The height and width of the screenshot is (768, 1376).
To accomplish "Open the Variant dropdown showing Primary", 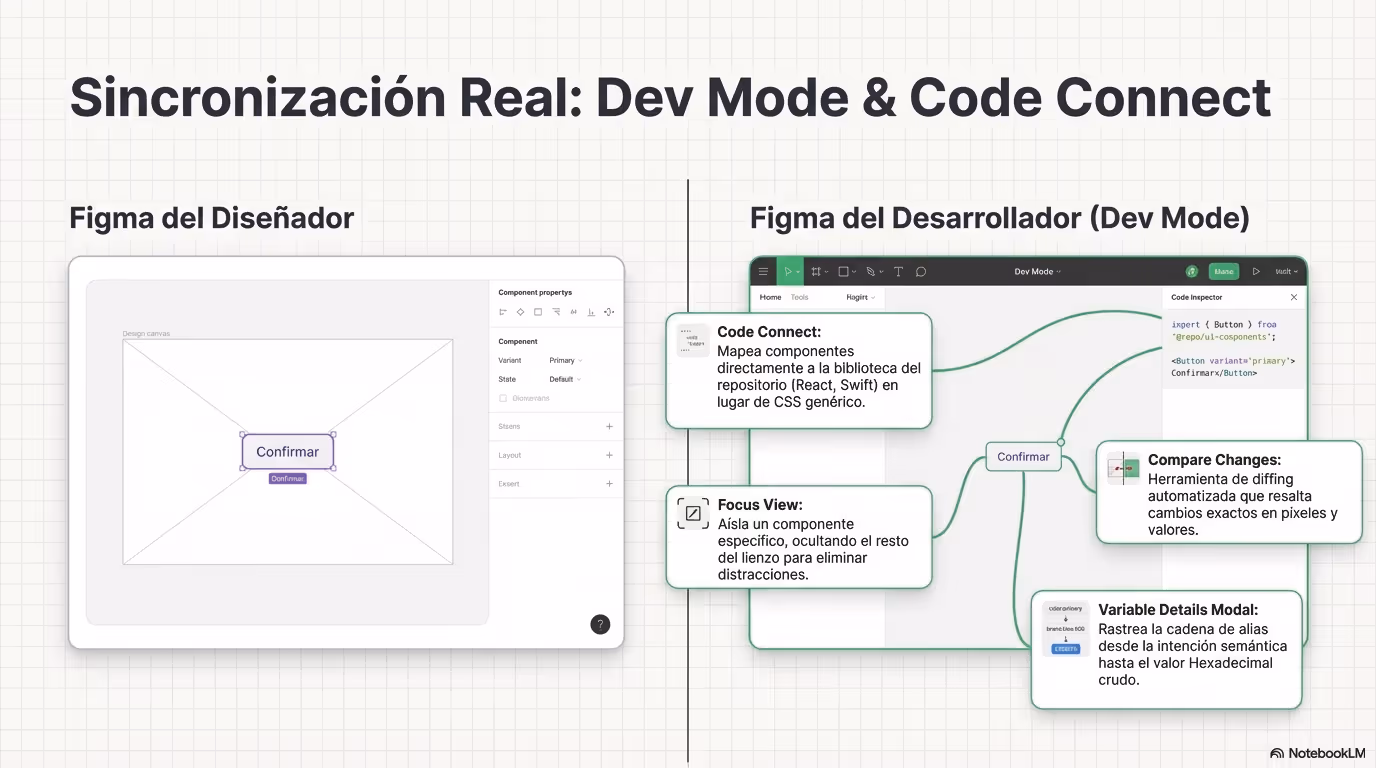I will click(x=566, y=360).
